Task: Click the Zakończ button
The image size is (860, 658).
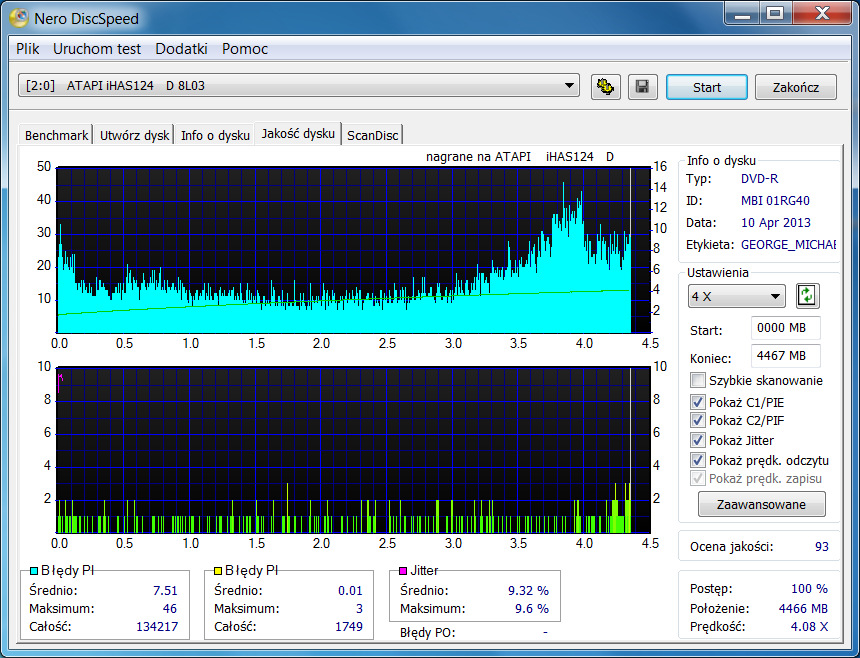Action: (796, 87)
